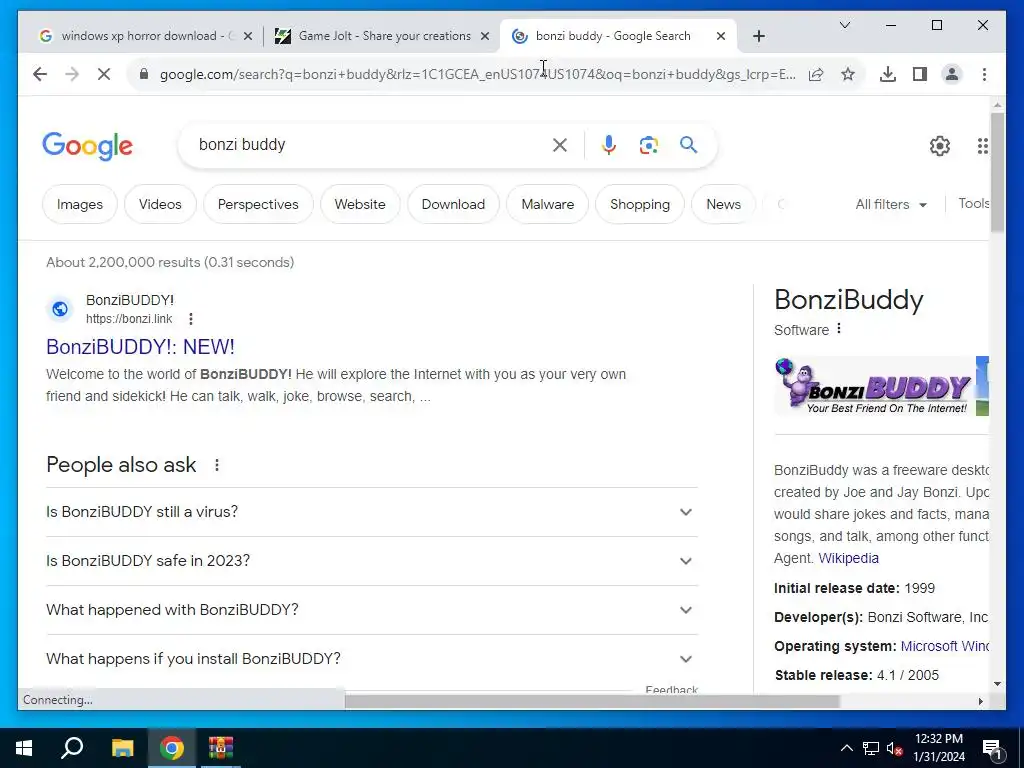Bookmark this page with the star icon
The image size is (1024, 768).
point(848,74)
